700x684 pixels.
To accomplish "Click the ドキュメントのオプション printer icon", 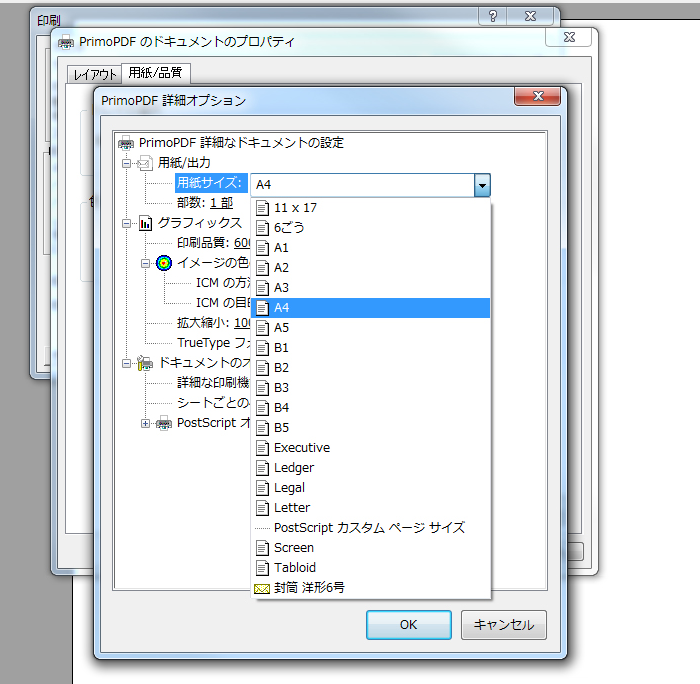I will pos(145,363).
